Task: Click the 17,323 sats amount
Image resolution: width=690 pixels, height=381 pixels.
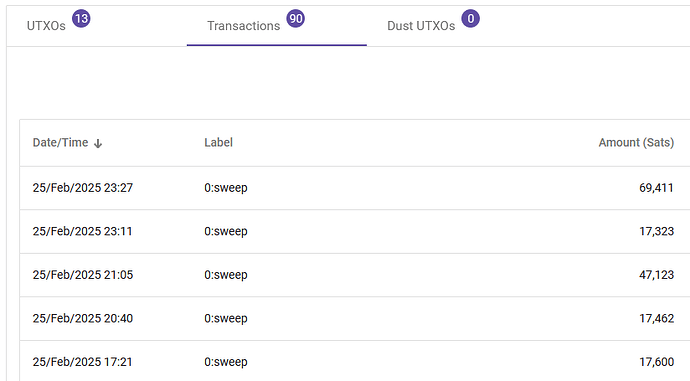Action: click(656, 231)
